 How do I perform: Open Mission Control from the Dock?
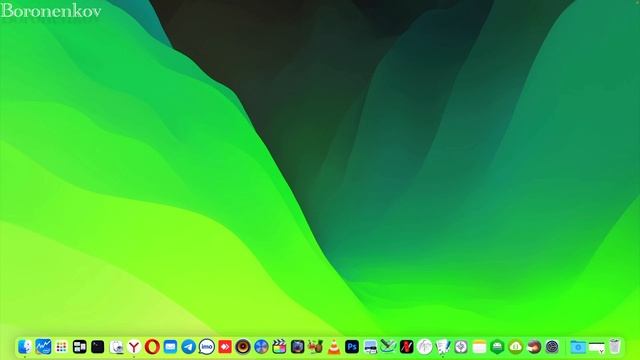coord(80,347)
